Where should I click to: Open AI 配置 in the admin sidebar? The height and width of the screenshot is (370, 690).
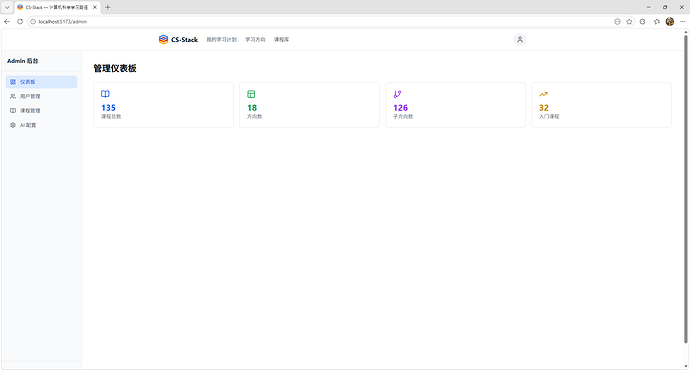tap(41, 125)
